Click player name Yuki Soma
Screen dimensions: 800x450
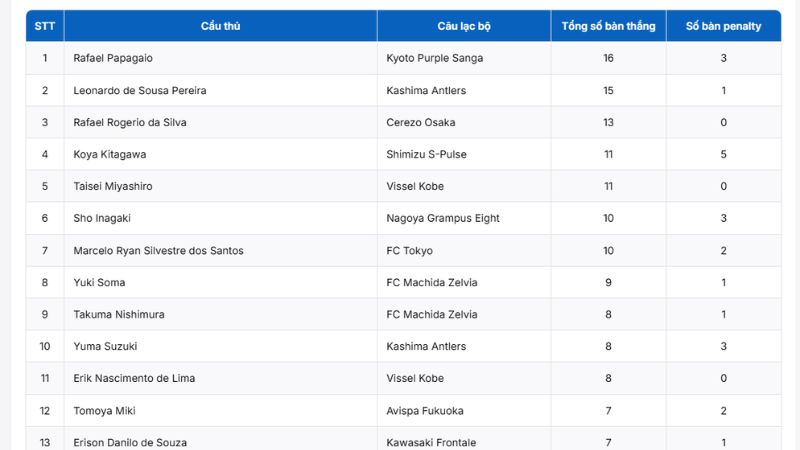[x=99, y=282]
